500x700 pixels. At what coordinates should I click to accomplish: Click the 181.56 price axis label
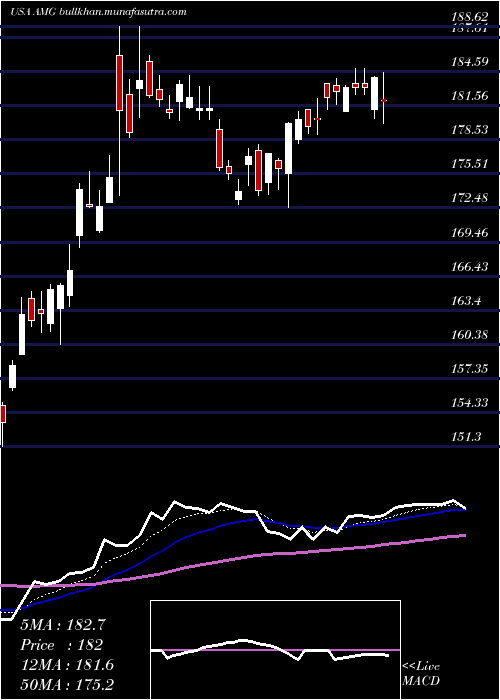click(x=469, y=95)
